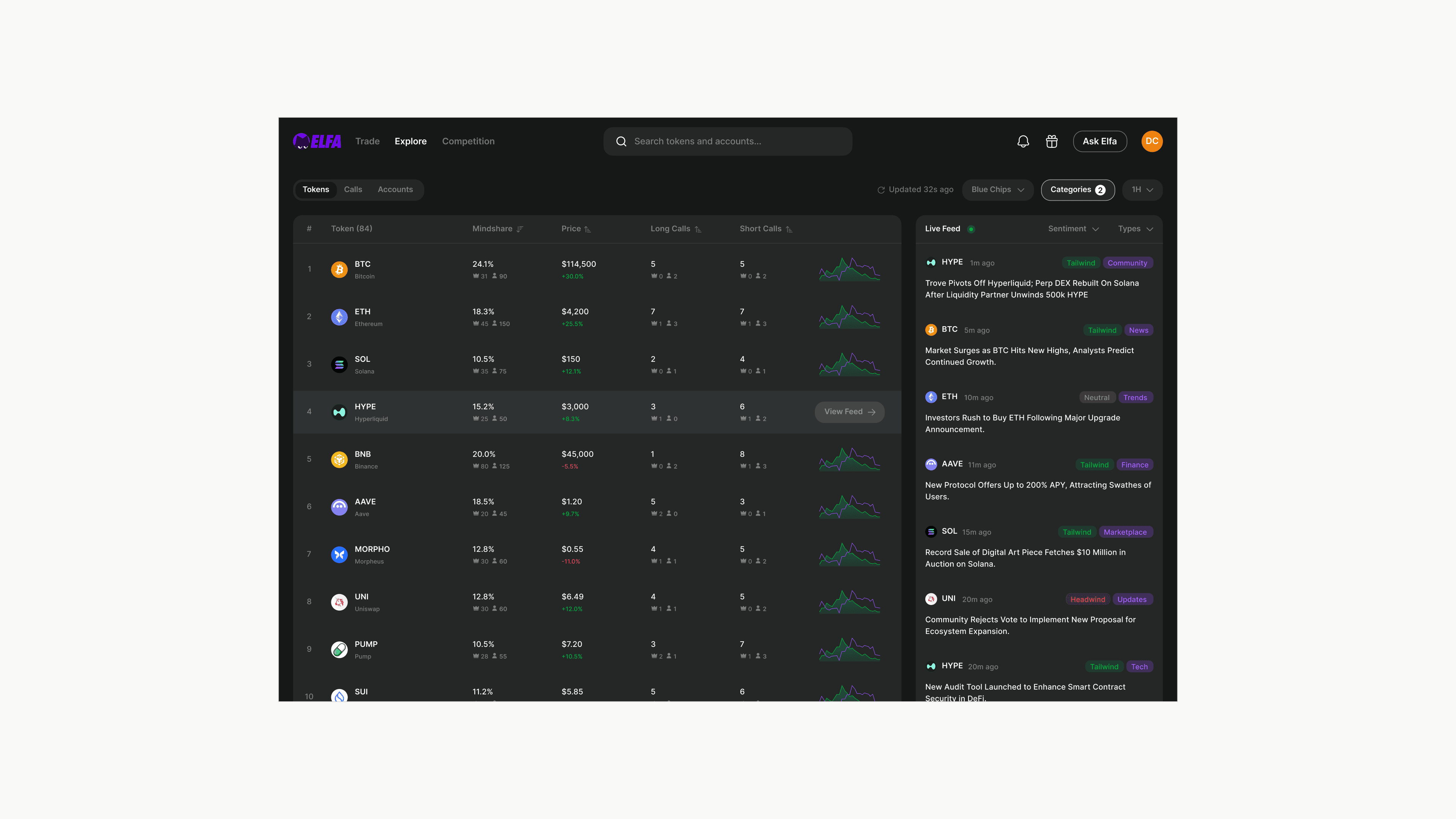Open the Competition page
The height and width of the screenshot is (819, 1456).
468,141
